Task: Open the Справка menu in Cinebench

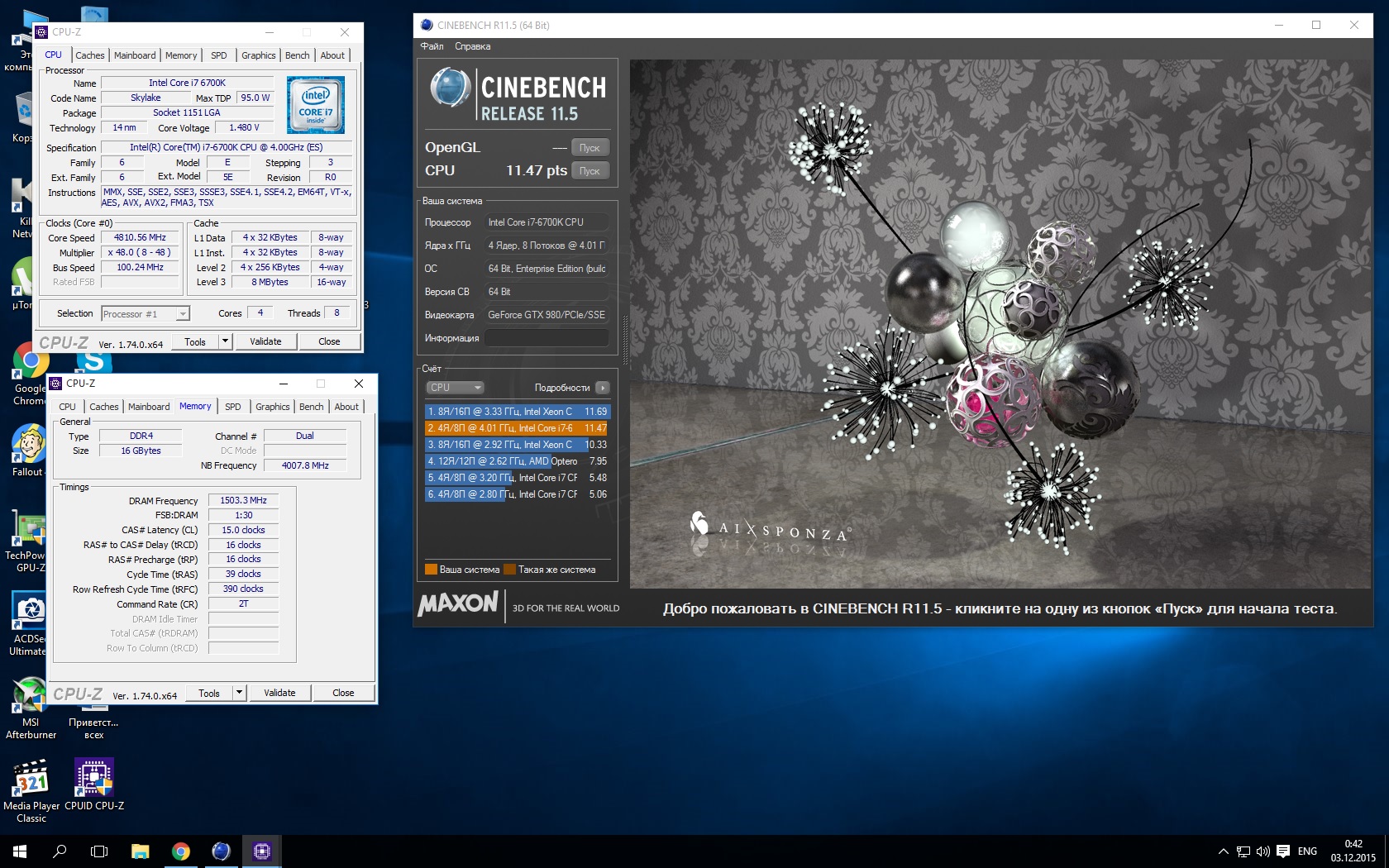Action: 473,46
